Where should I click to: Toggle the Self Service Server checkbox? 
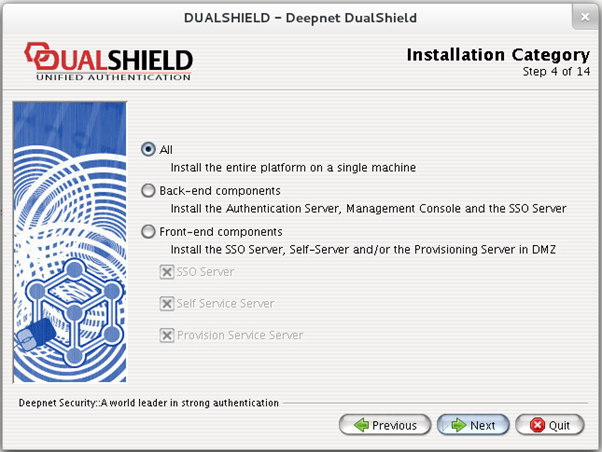pyautogui.click(x=167, y=304)
